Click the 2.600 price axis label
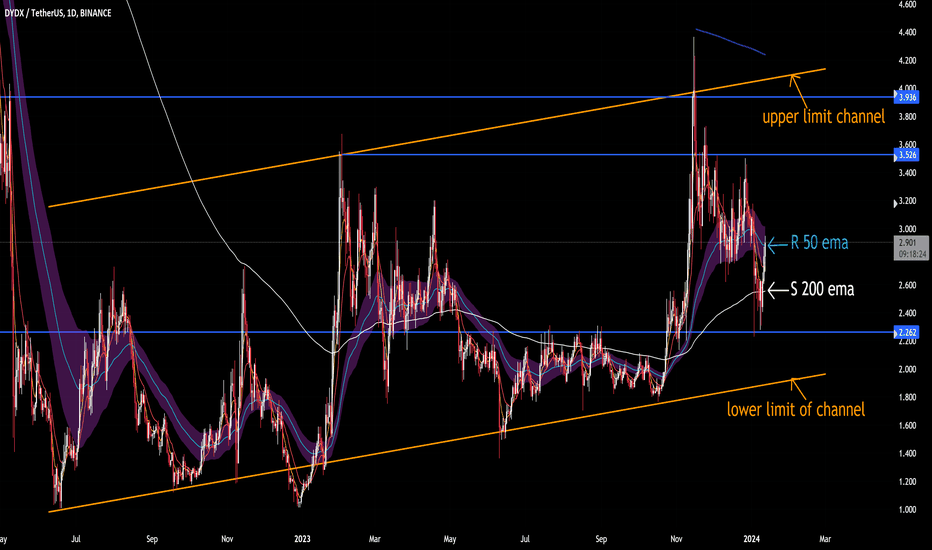This screenshot has width=932, height=550. (x=907, y=285)
